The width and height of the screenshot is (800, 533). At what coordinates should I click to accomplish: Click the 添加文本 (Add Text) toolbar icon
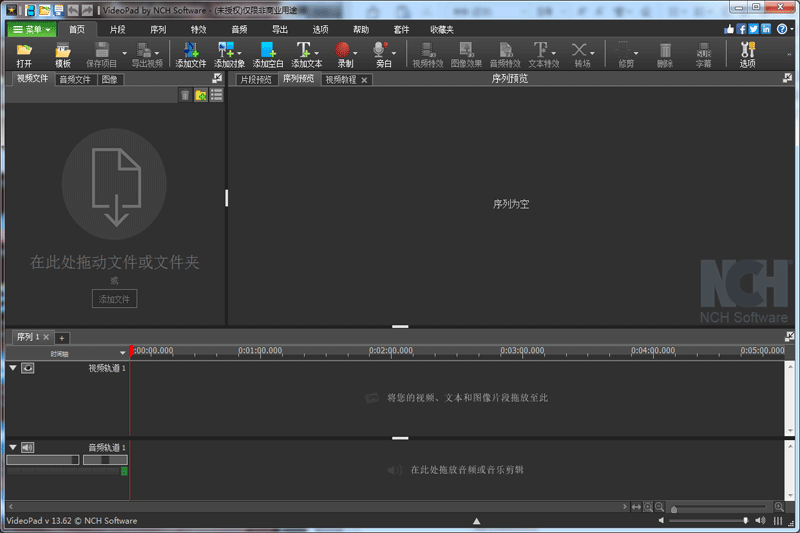[305, 51]
